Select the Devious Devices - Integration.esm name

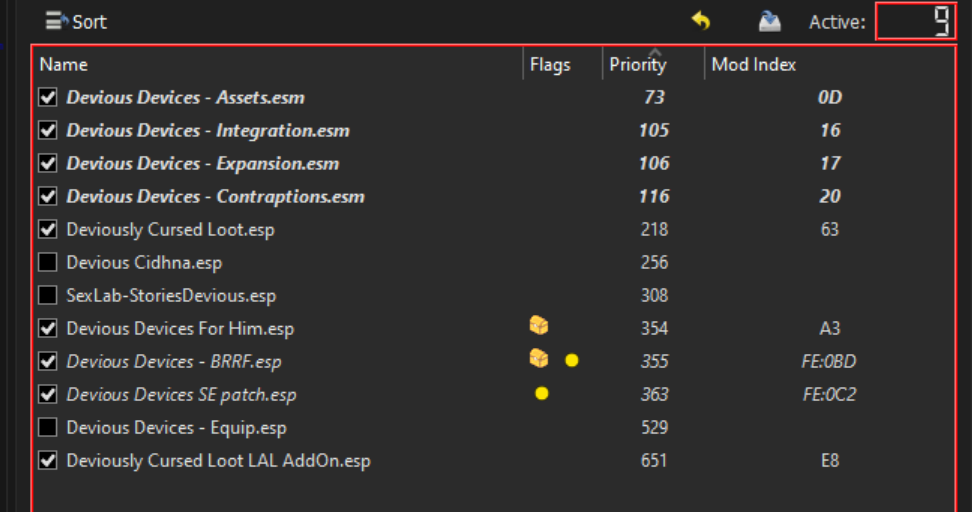[x=208, y=130]
